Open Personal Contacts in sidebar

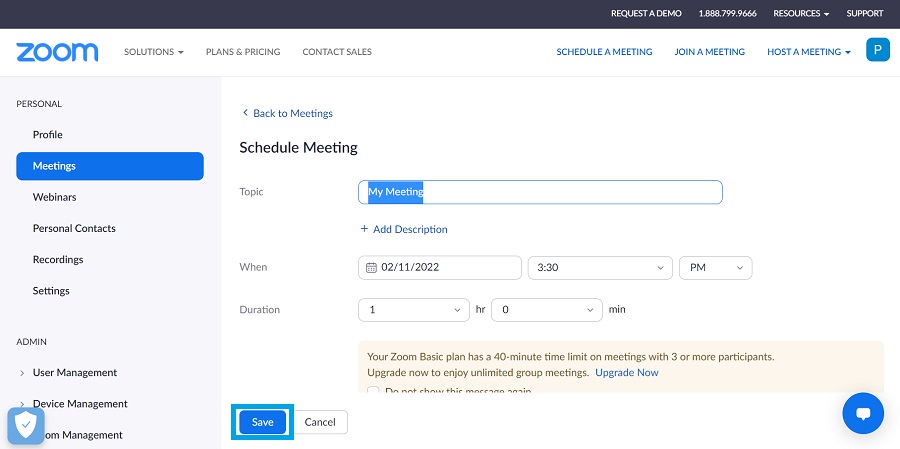74,228
